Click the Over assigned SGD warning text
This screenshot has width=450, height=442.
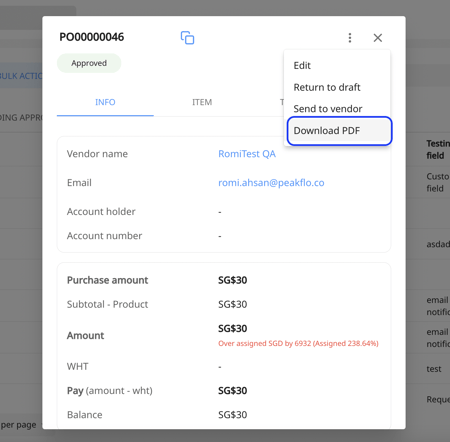[298, 343]
